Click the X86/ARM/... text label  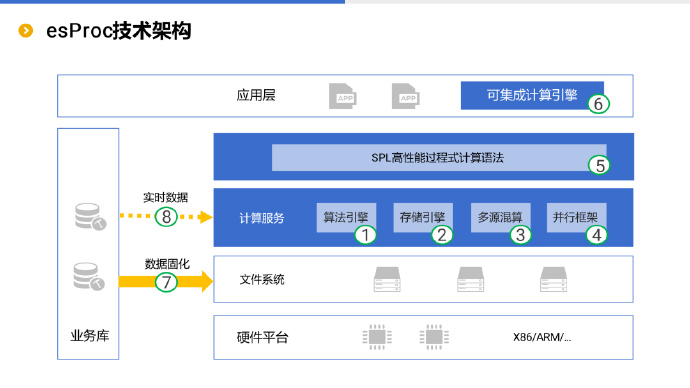(542, 337)
